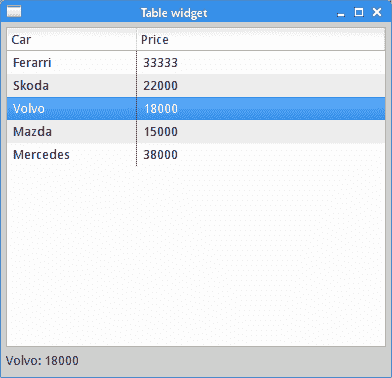Image resolution: width=392 pixels, height=378 pixels.
Task: Select the Skoda cell
Action: point(72,86)
